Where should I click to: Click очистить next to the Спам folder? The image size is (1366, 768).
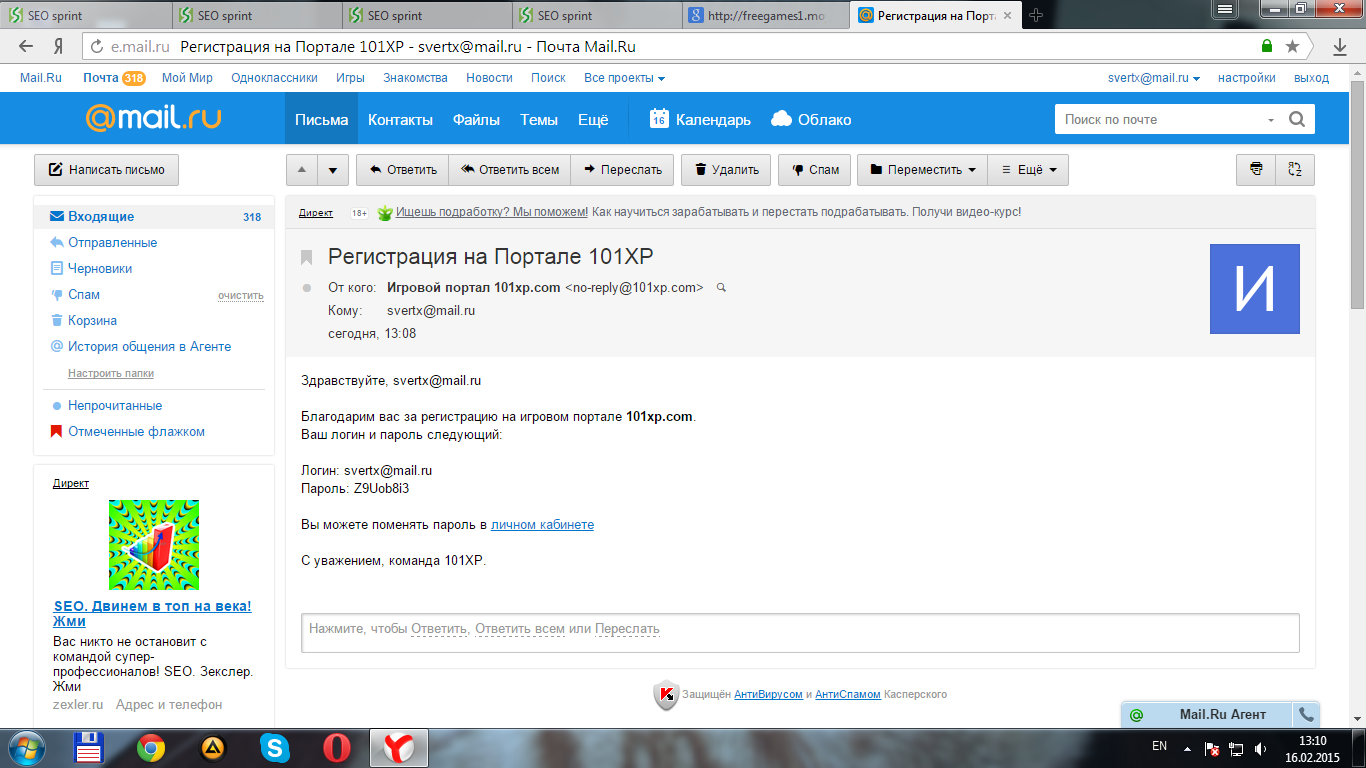click(241, 296)
